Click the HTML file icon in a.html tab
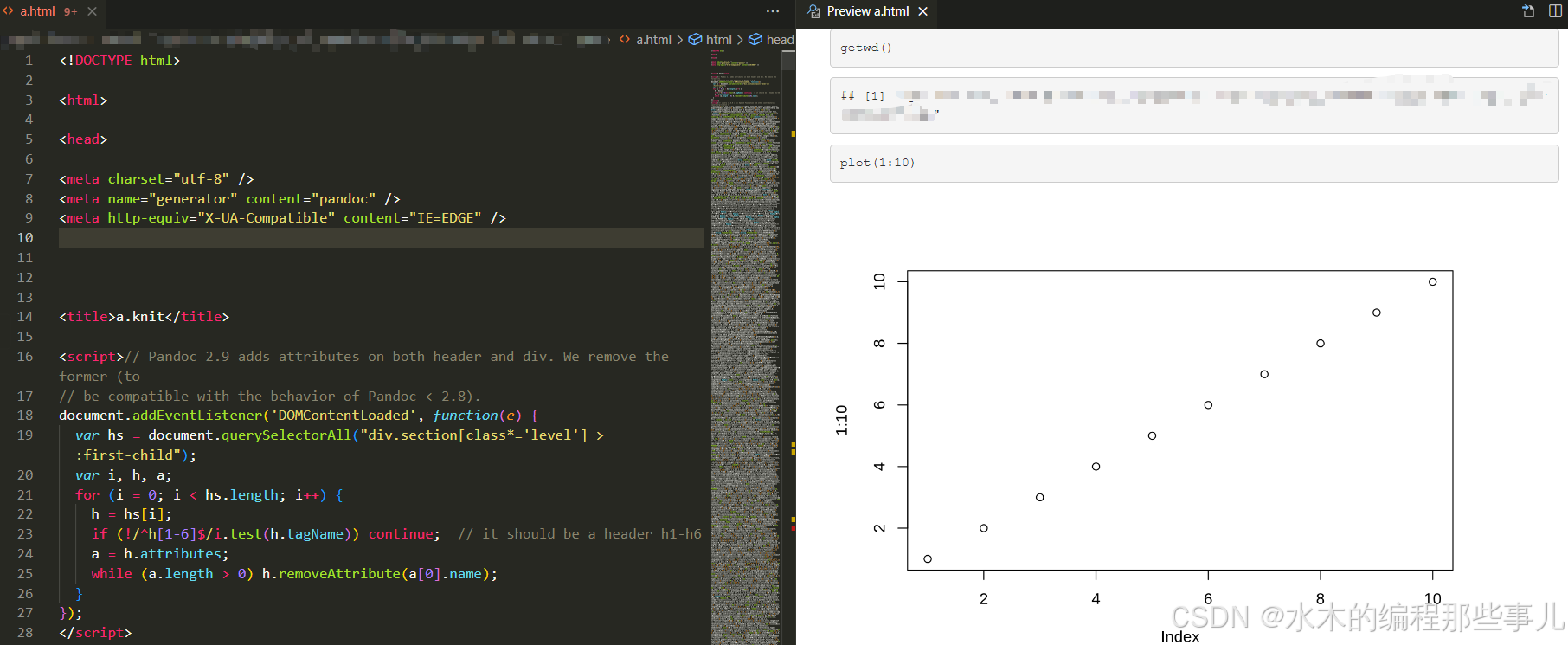1568x645 pixels. 9,11
